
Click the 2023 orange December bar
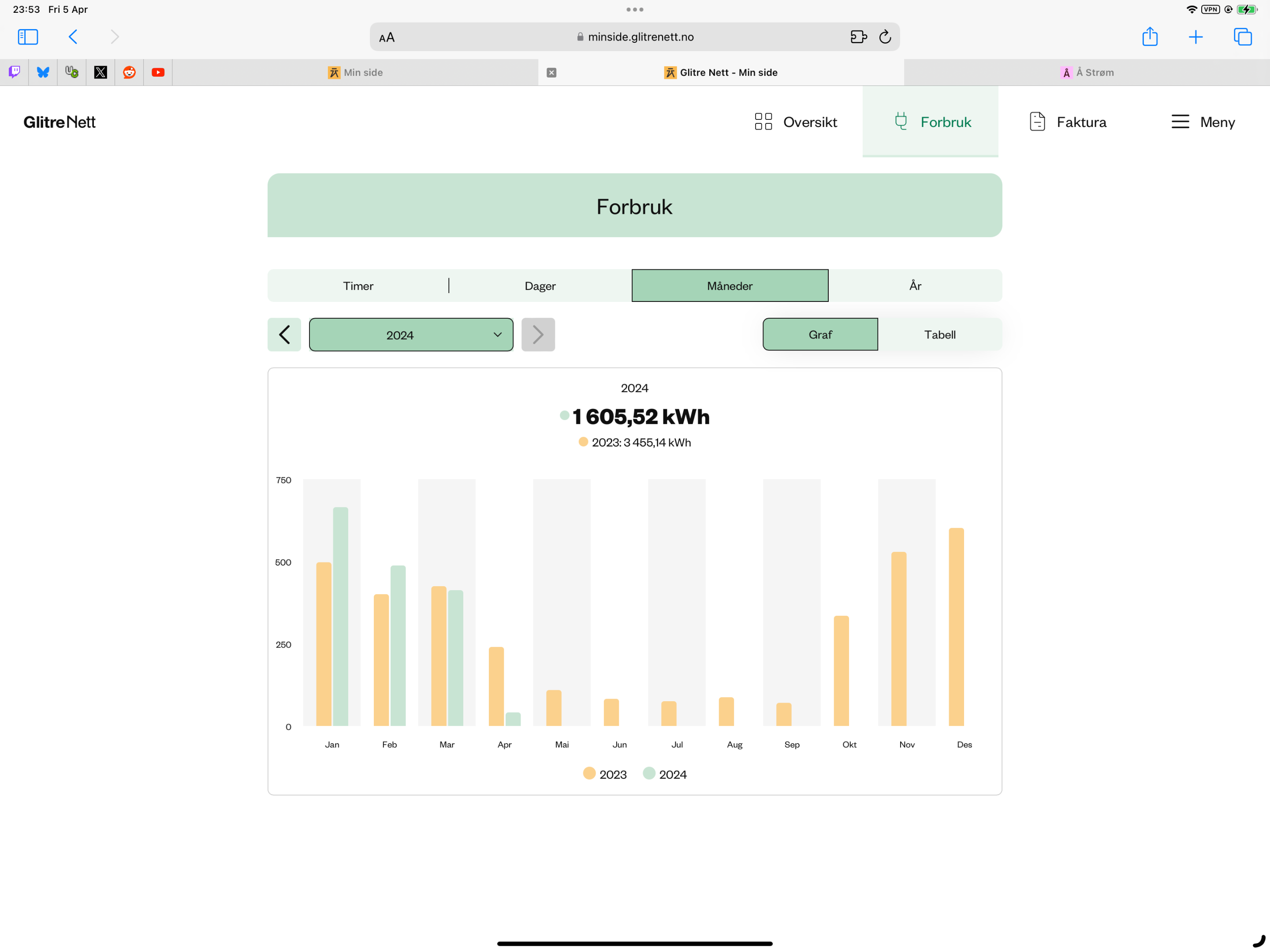pos(956,627)
